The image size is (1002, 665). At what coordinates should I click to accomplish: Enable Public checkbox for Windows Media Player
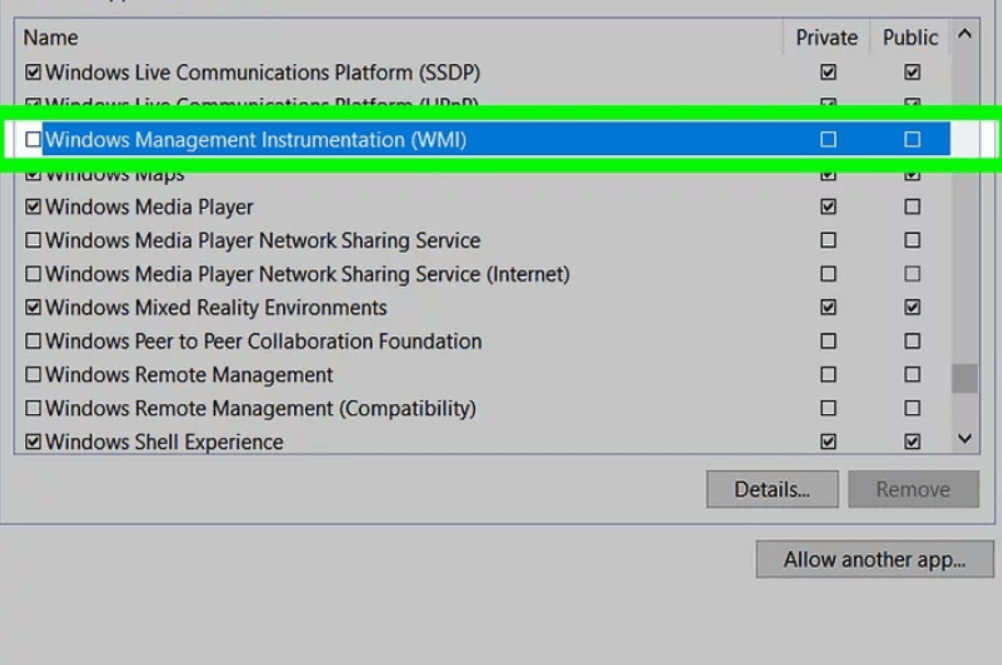(x=913, y=207)
